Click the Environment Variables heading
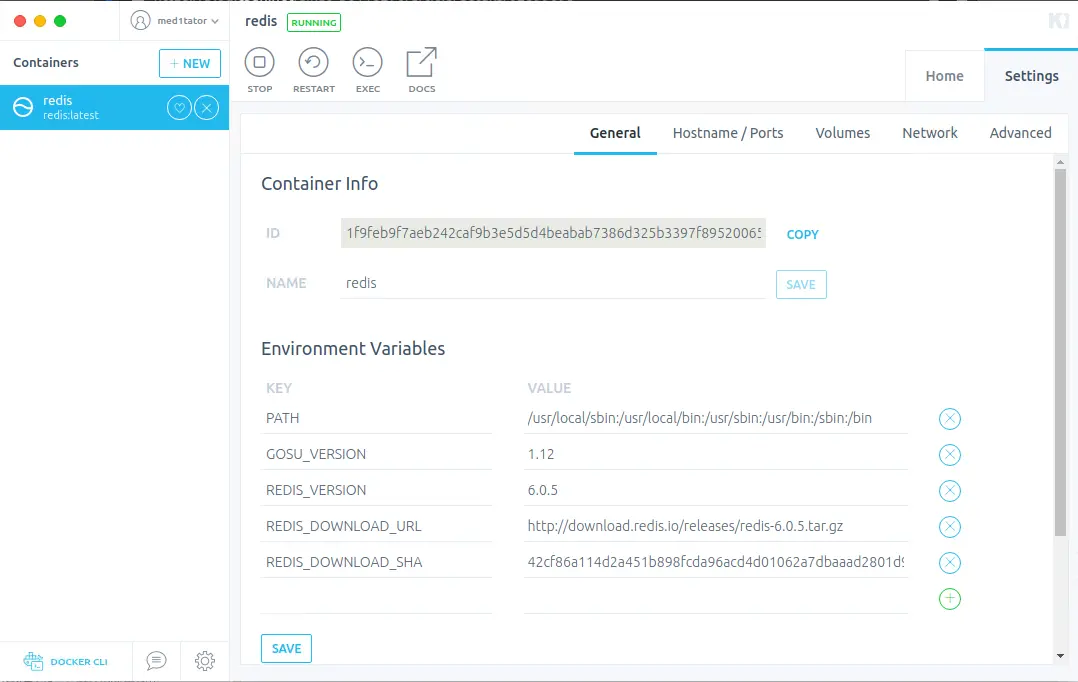 (x=353, y=349)
